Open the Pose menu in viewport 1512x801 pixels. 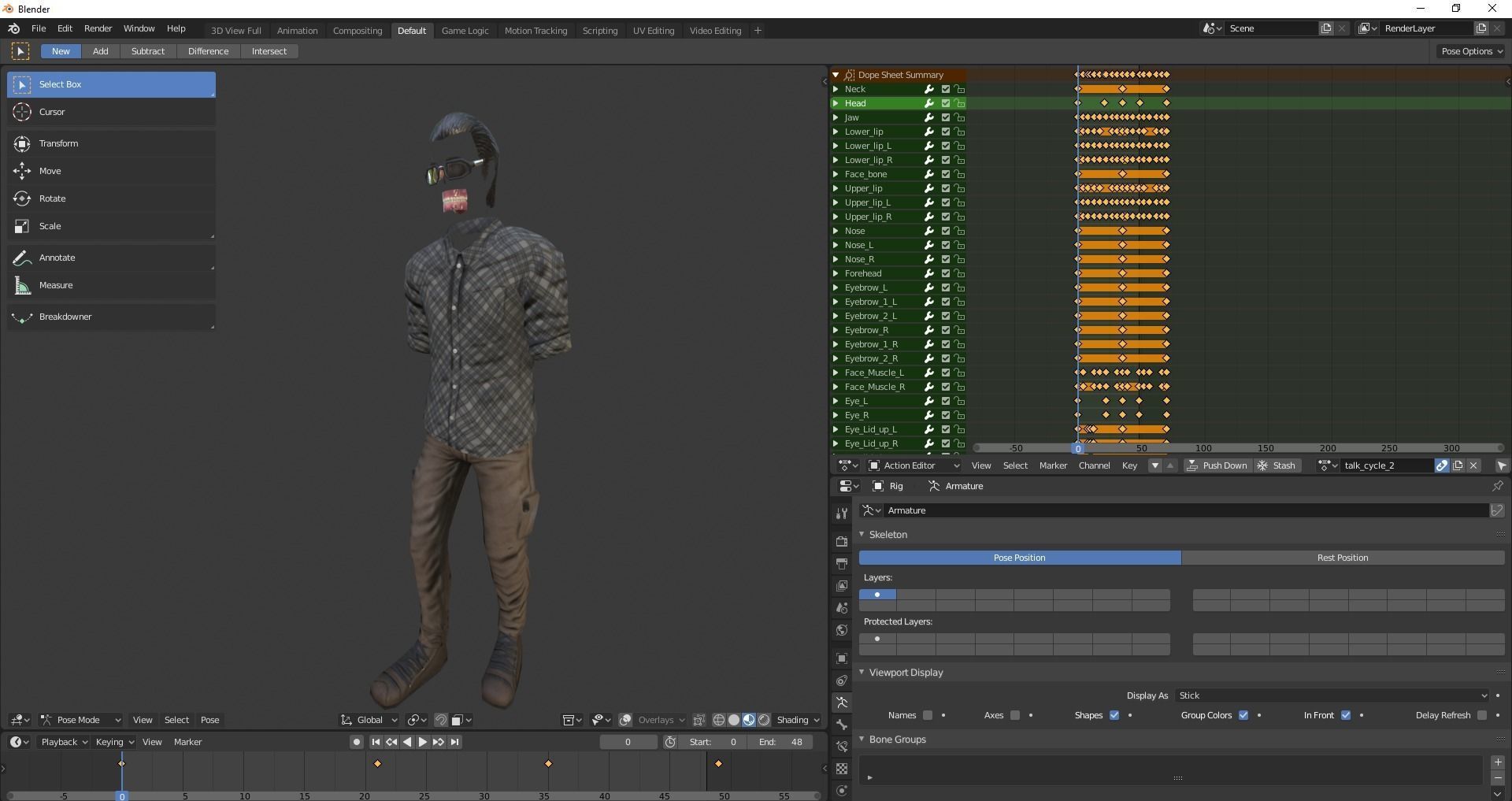pyautogui.click(x=209, y=720)
